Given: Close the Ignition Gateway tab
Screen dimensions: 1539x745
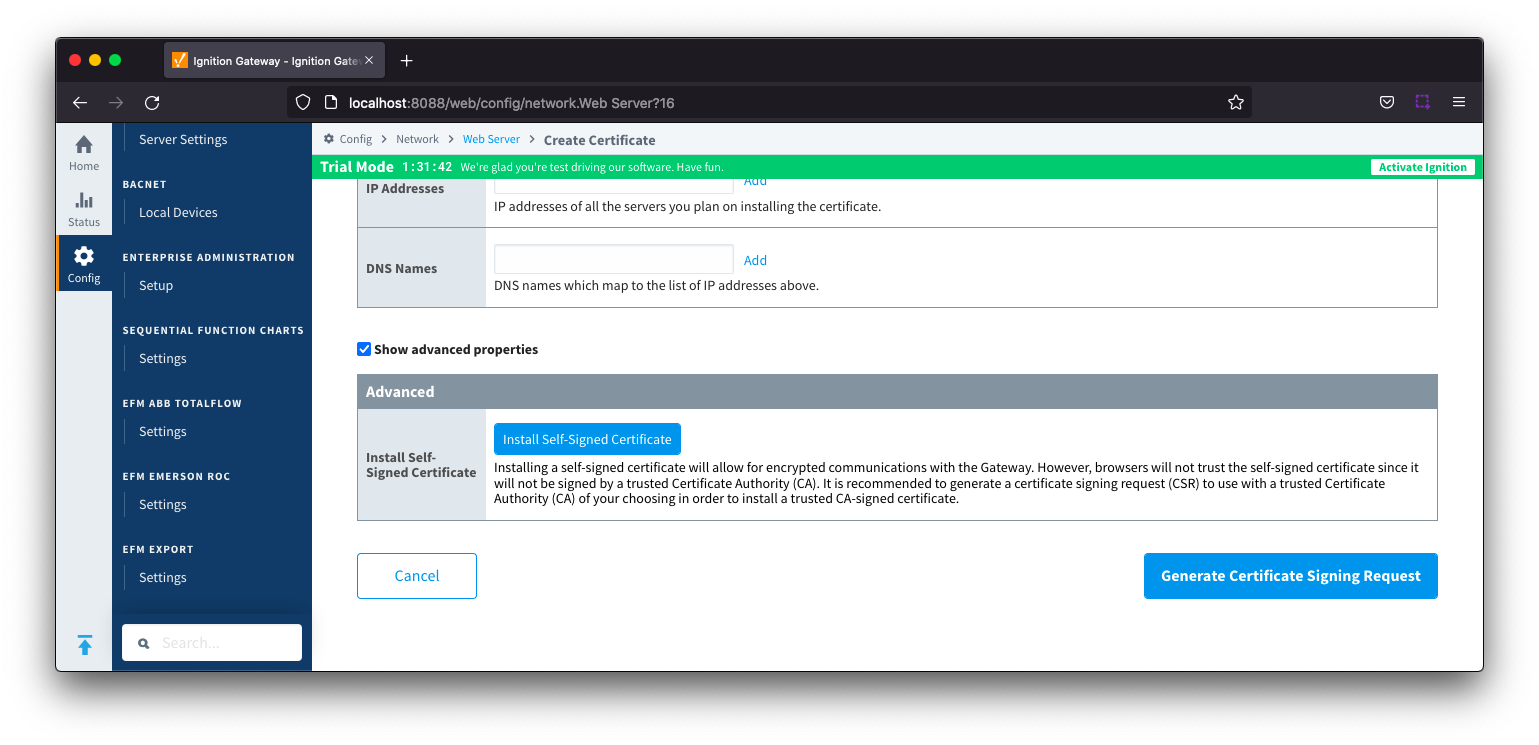Looking at the screenshot, I should pyautogui.click(x=369, y=61).
